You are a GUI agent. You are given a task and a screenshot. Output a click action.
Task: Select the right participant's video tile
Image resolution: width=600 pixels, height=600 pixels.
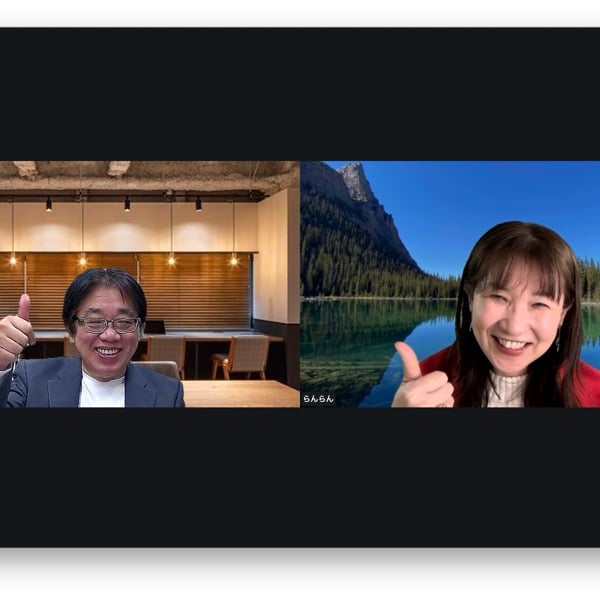(x=450, y=284)
